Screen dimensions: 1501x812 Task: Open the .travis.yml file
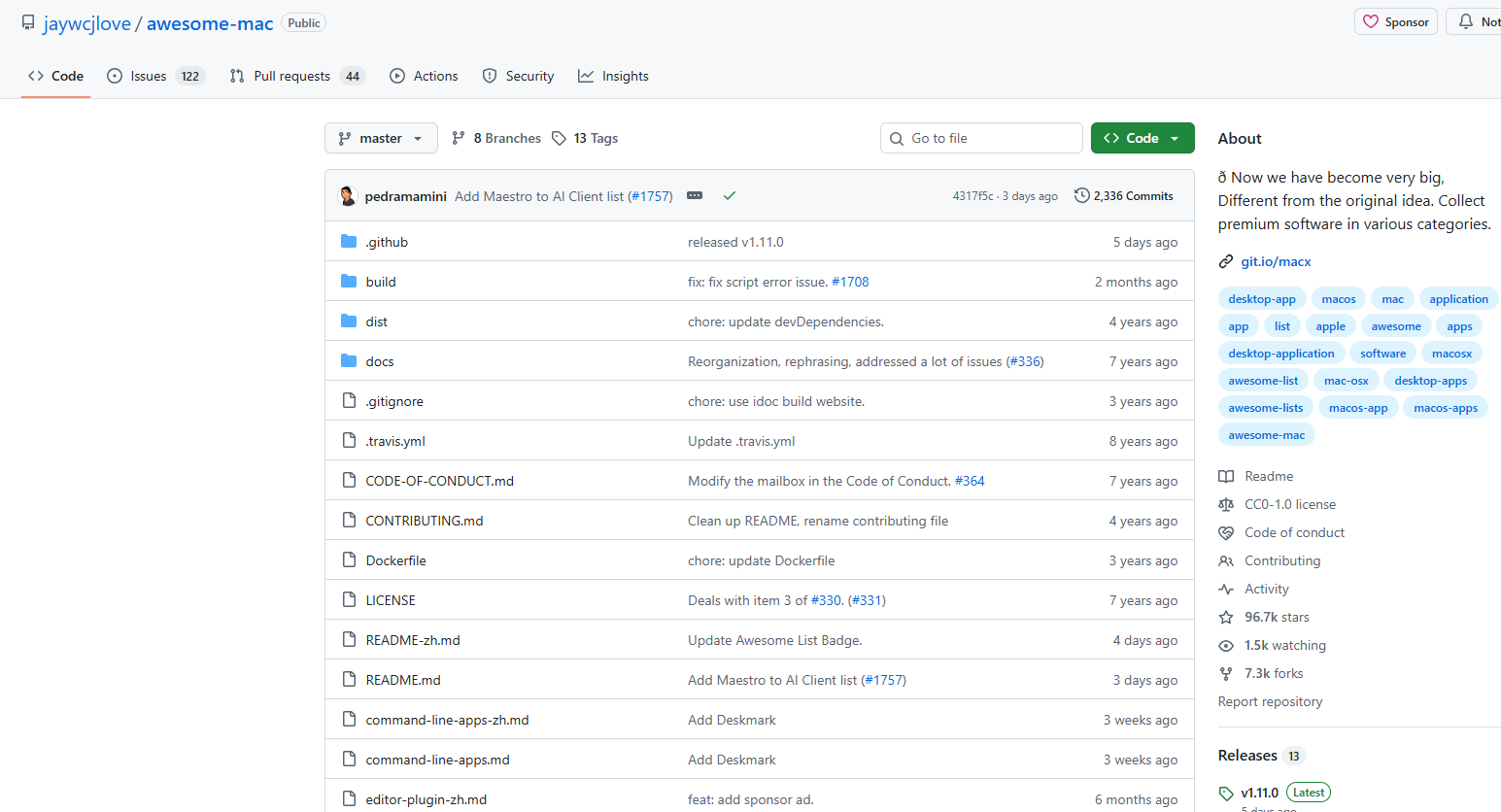point(395,441)
